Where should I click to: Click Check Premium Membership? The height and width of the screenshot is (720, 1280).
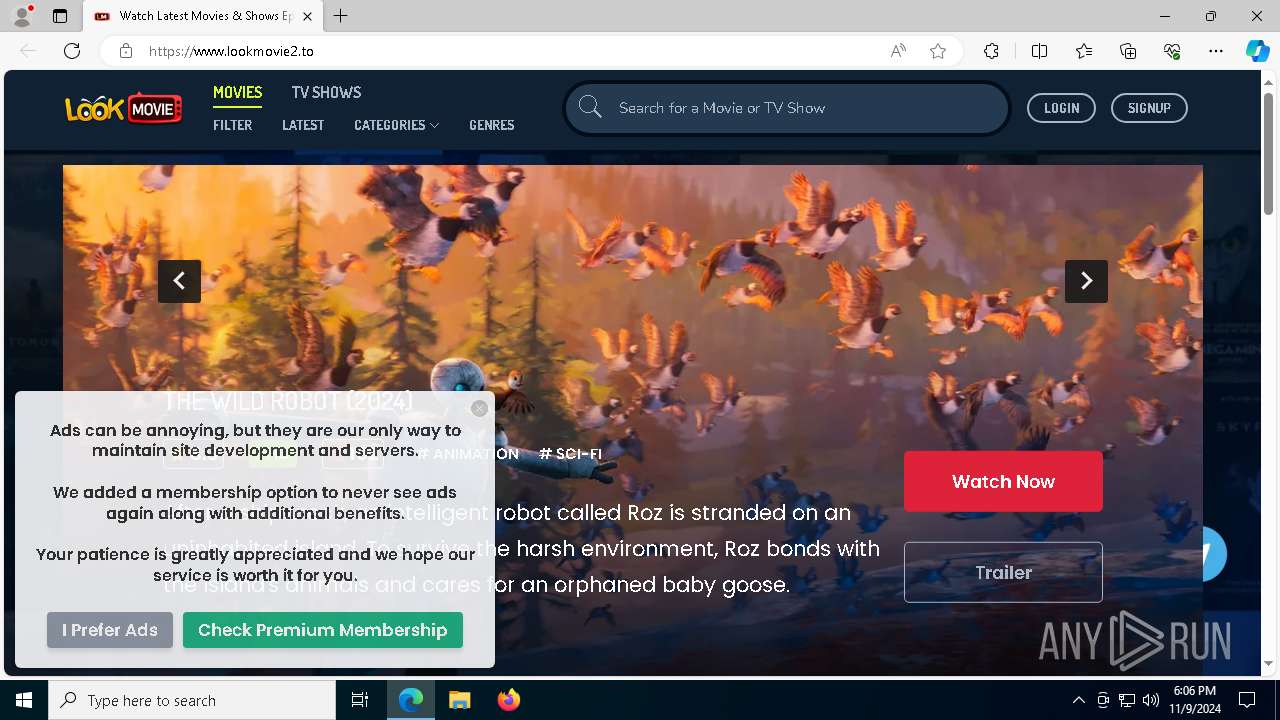pos(323,630)
